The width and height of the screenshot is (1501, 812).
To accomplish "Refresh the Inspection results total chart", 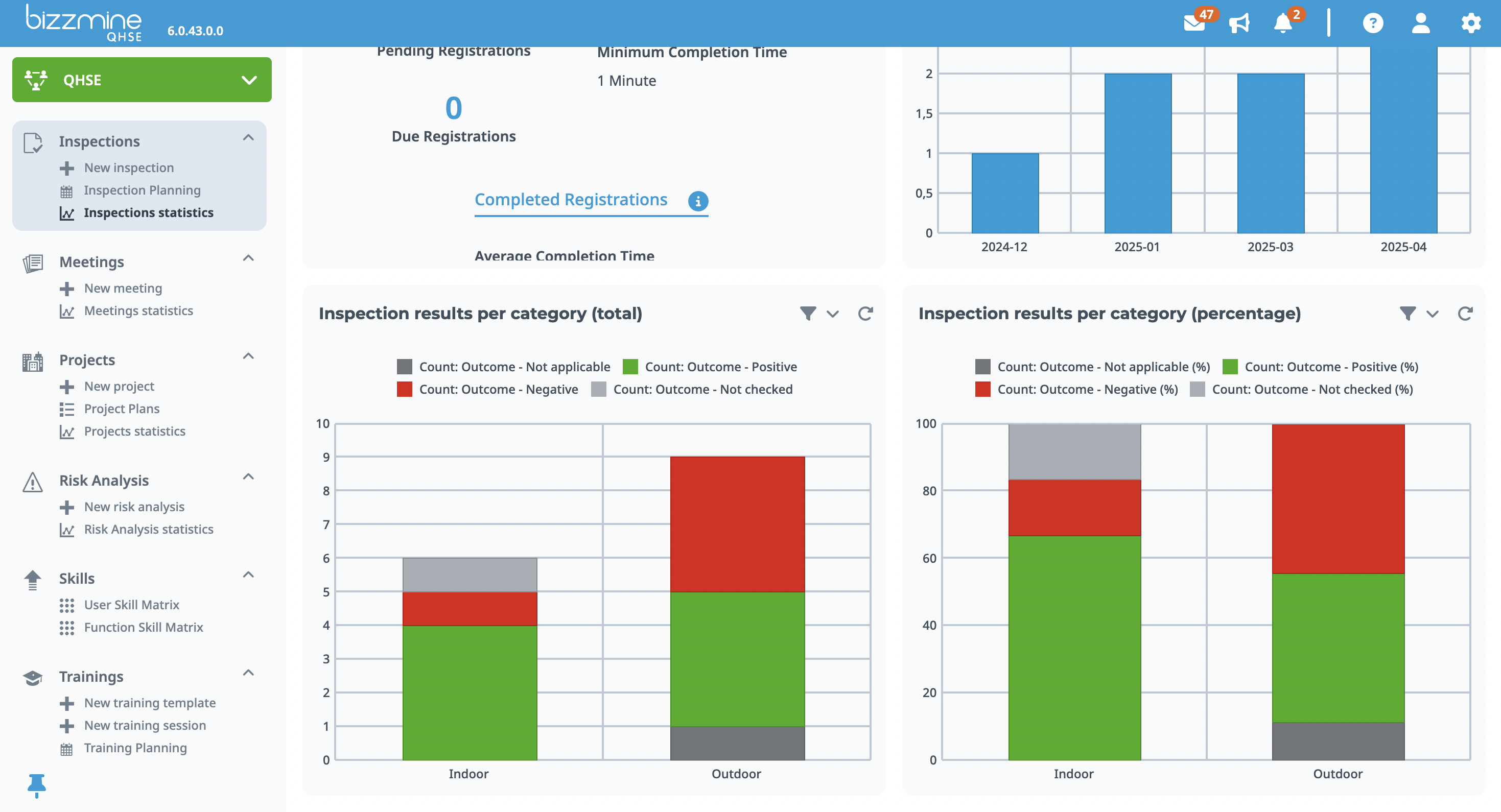I will point(865,314).
